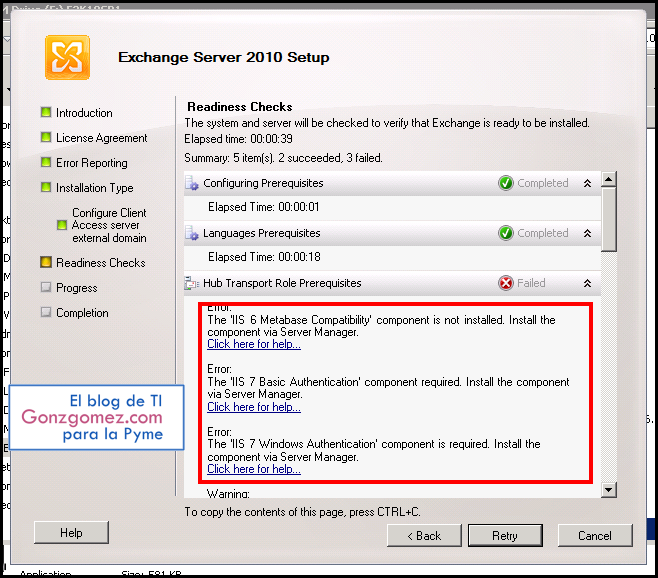Cancel the Exchange setup
Image resolution: width=658 pixels, height=578 pixels.
[595, 536]
